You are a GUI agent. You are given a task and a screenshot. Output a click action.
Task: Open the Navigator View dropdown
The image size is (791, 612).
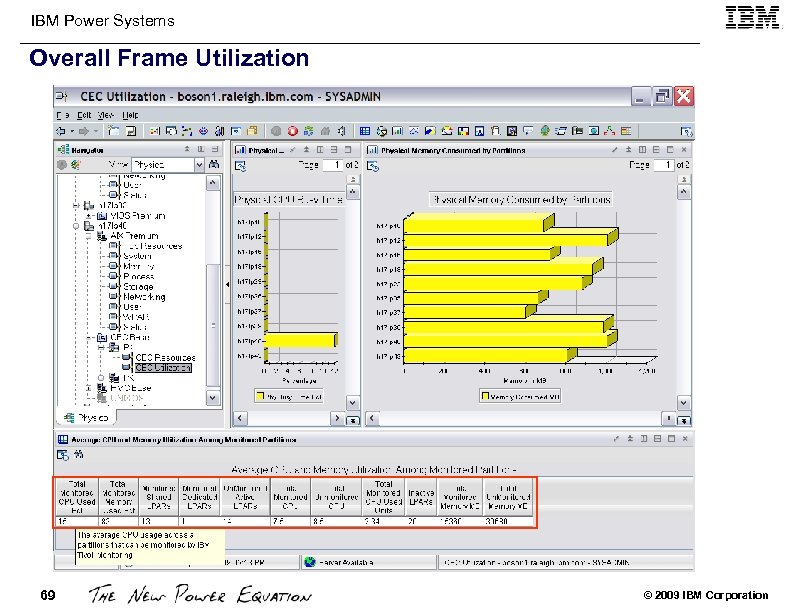tap(199, 164)
